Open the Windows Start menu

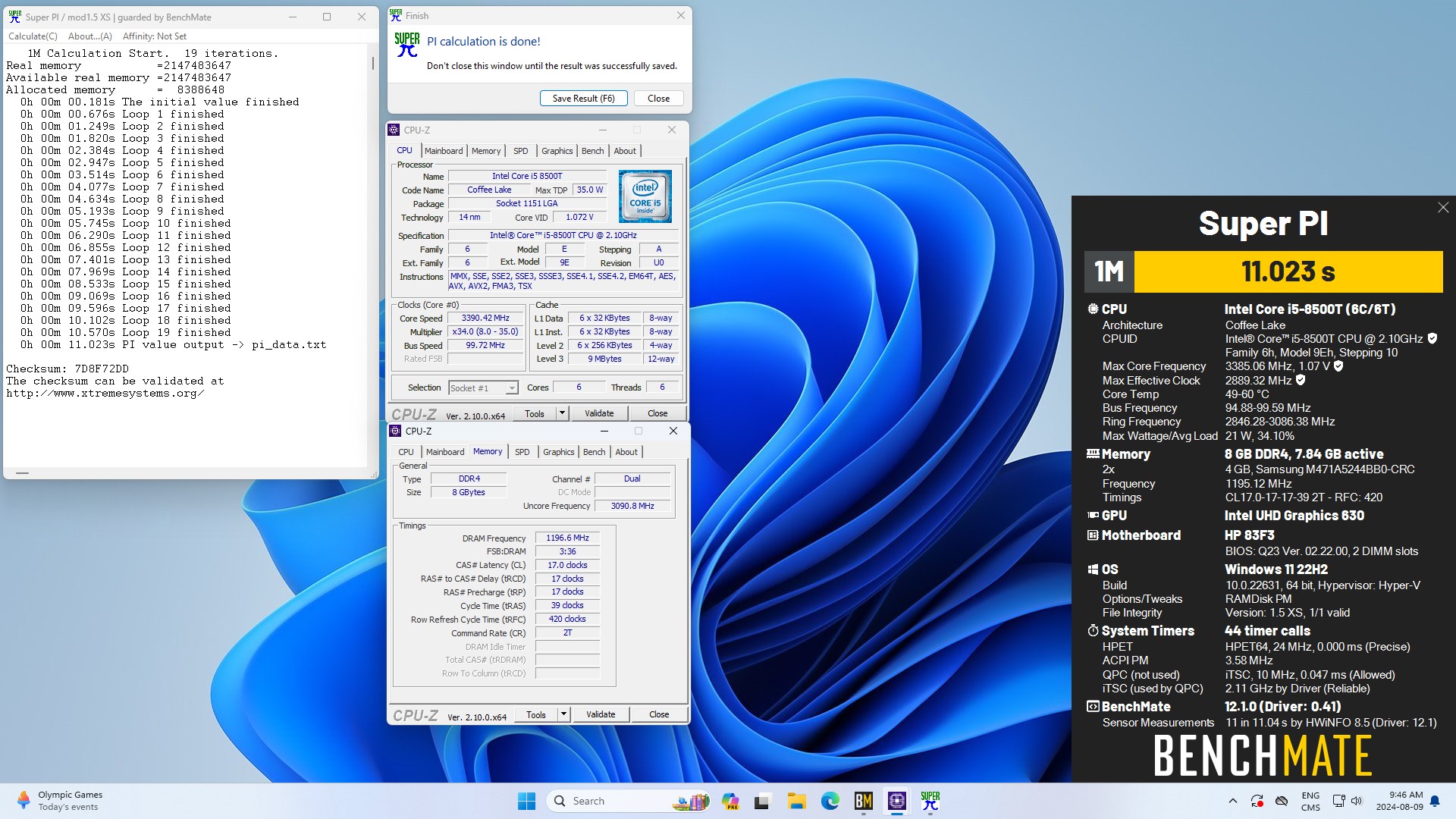526,801
